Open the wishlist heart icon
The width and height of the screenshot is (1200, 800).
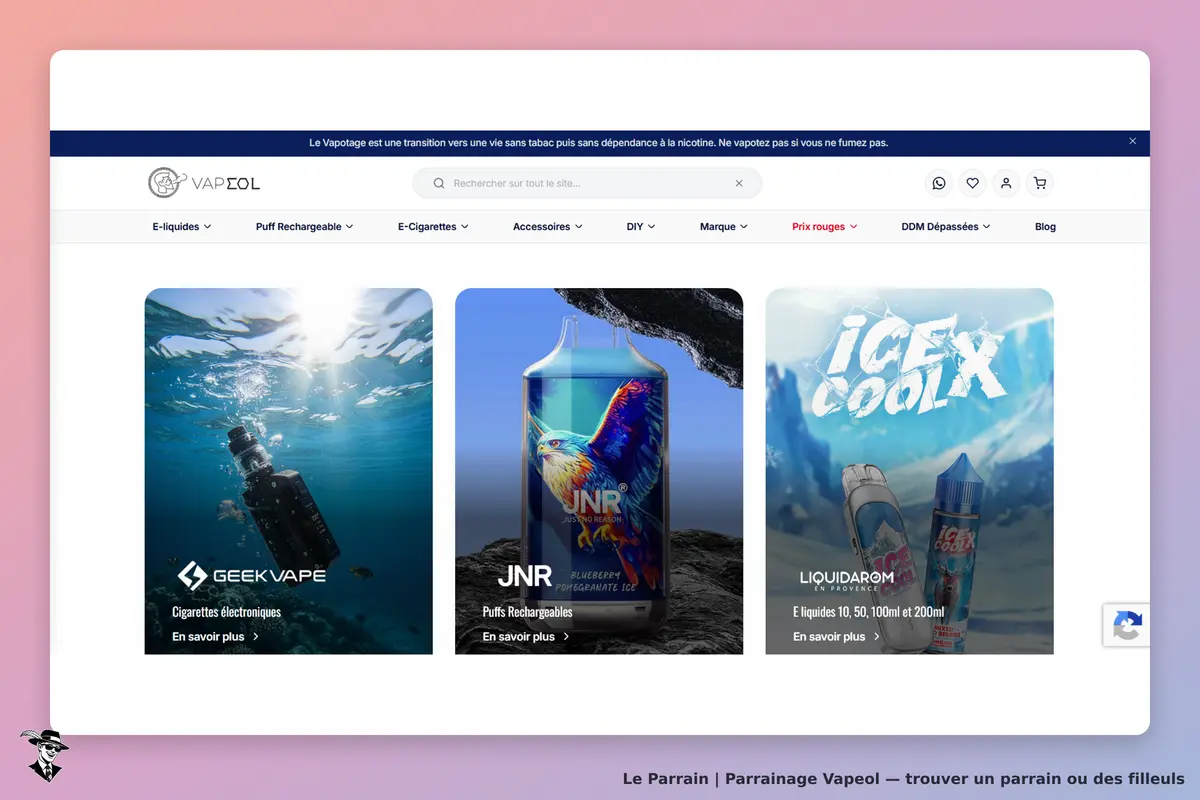972,183
